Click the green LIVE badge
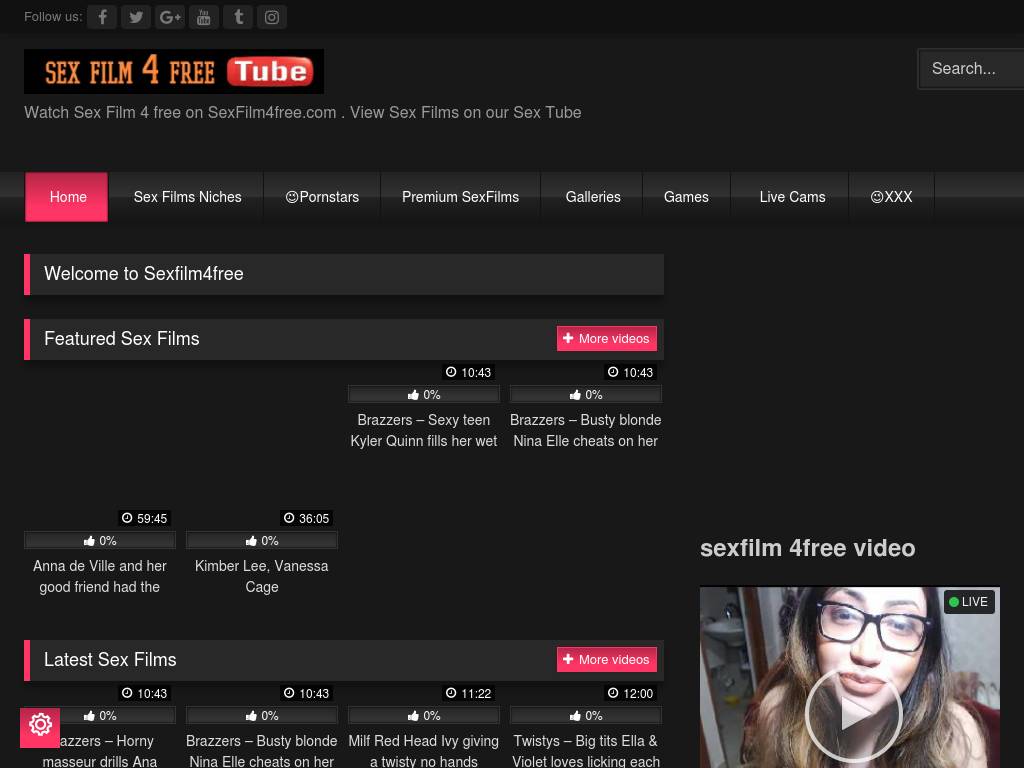 pos(968,601)
